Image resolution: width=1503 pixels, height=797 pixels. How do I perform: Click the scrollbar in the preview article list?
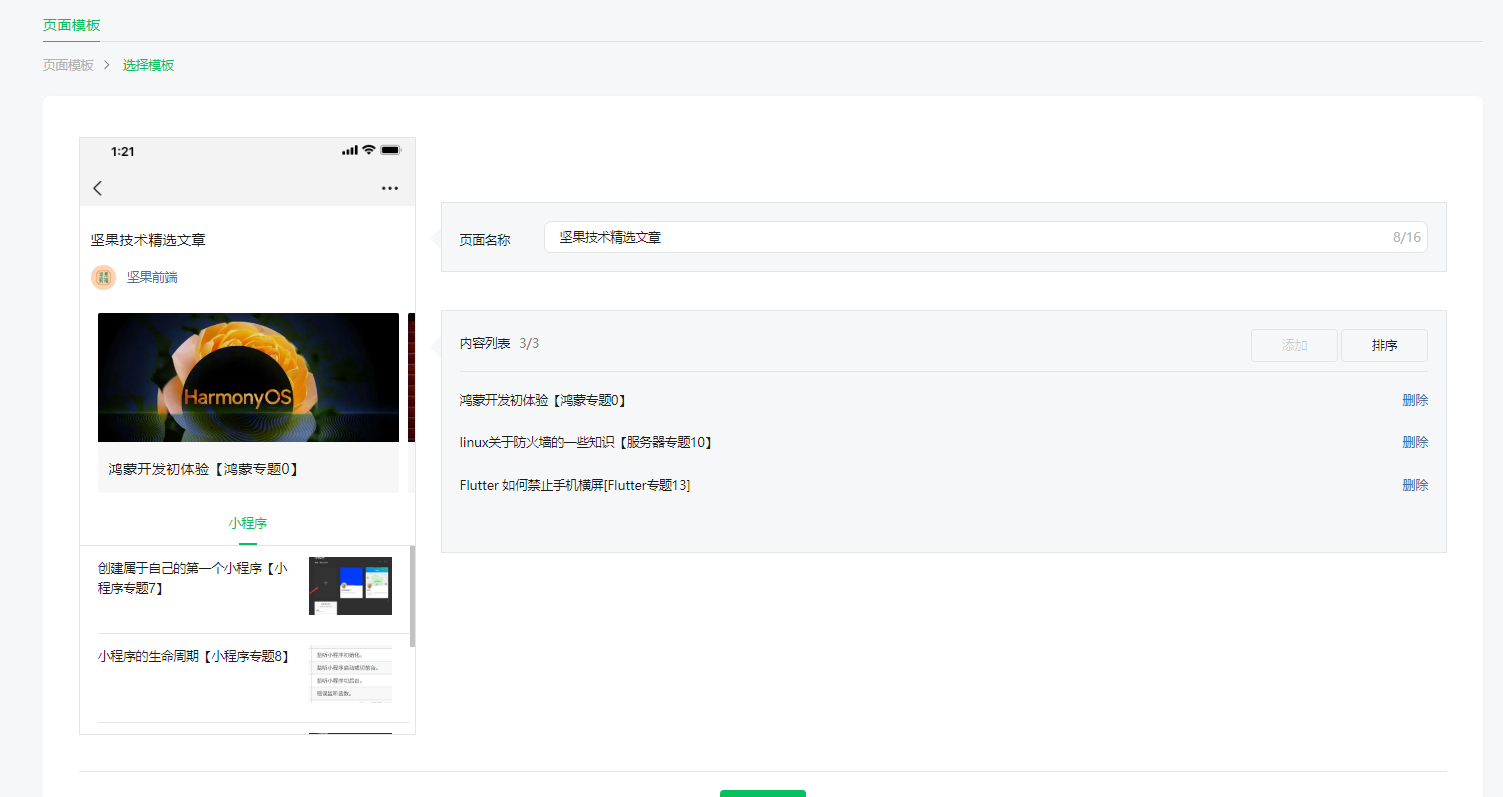410,590
